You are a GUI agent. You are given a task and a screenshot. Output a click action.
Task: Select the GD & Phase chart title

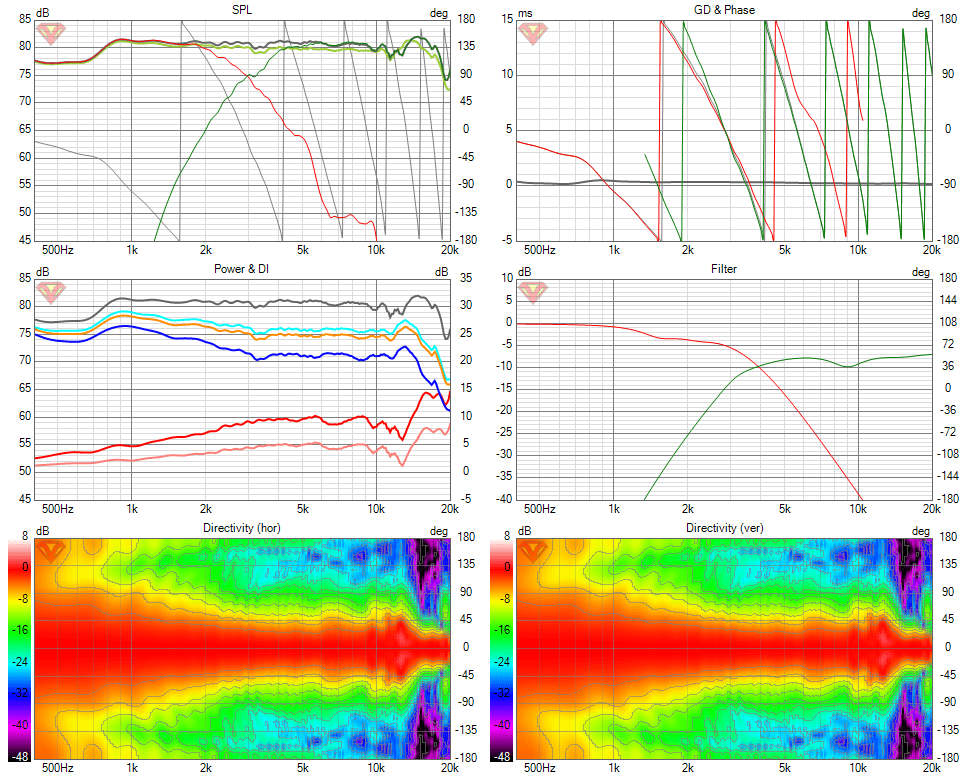724,10
